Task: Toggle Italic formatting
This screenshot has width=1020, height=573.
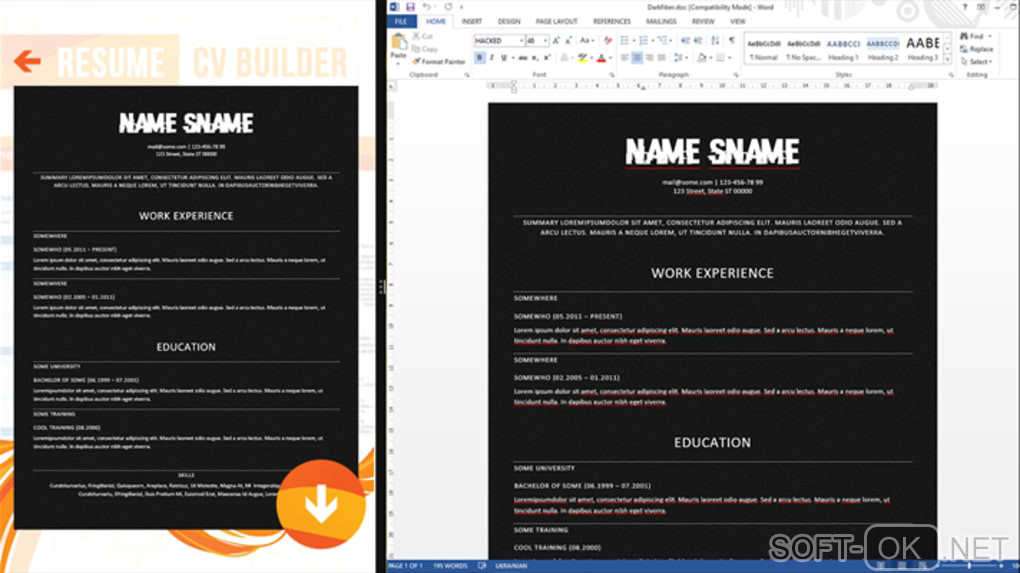Action: (x=492, y=58)
